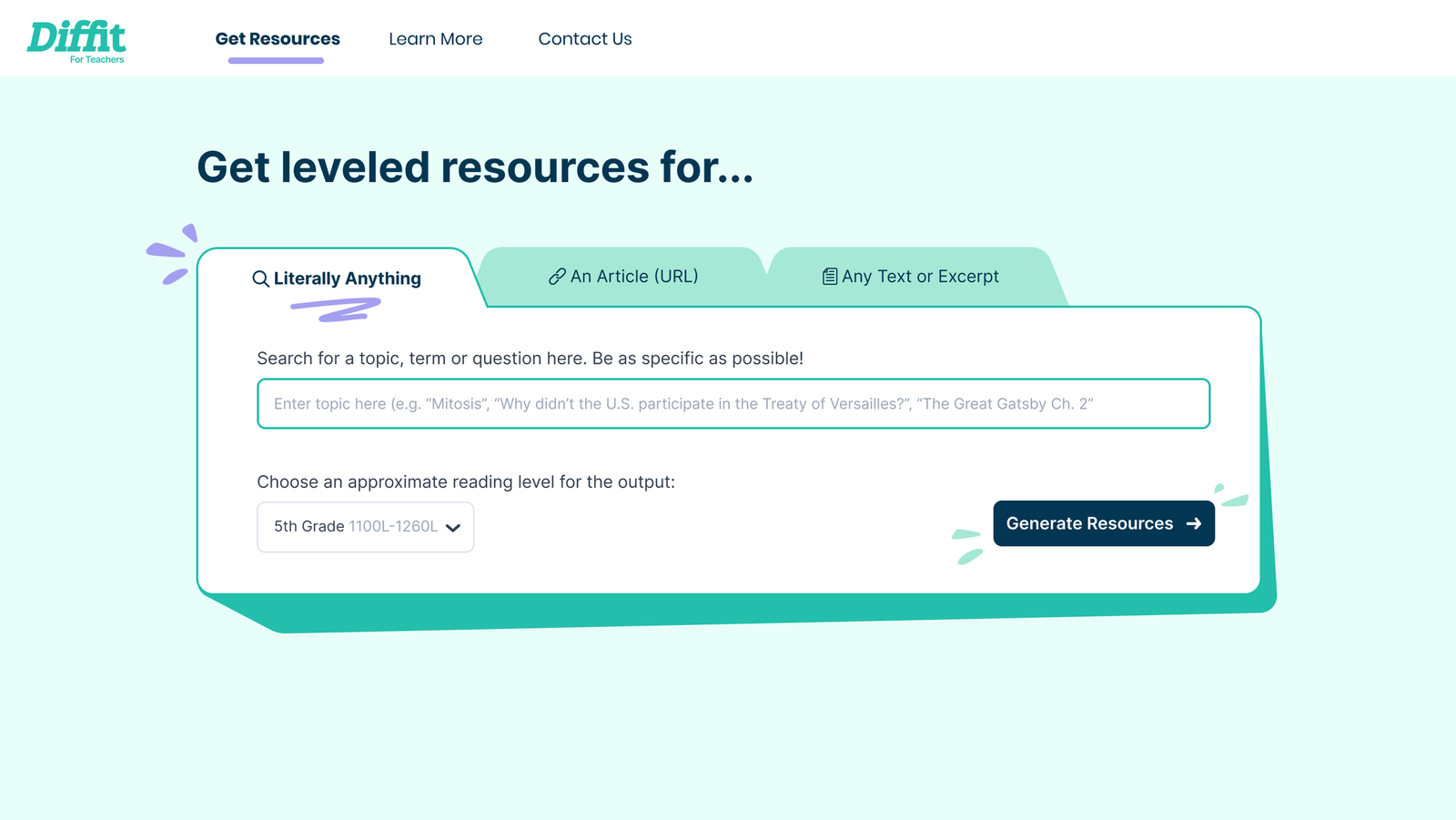Click the purple scribble under Literally Anything

(335, 310)
